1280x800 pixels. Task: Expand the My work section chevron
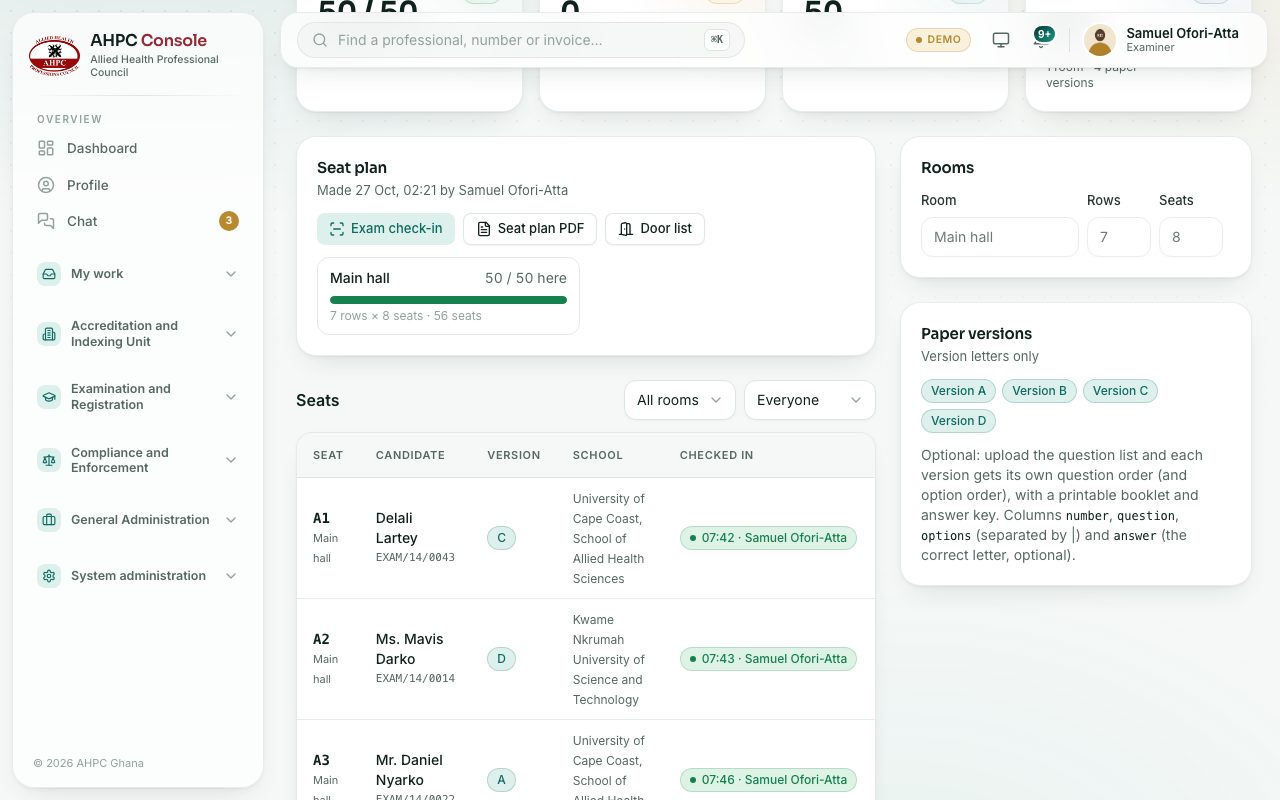231,274
